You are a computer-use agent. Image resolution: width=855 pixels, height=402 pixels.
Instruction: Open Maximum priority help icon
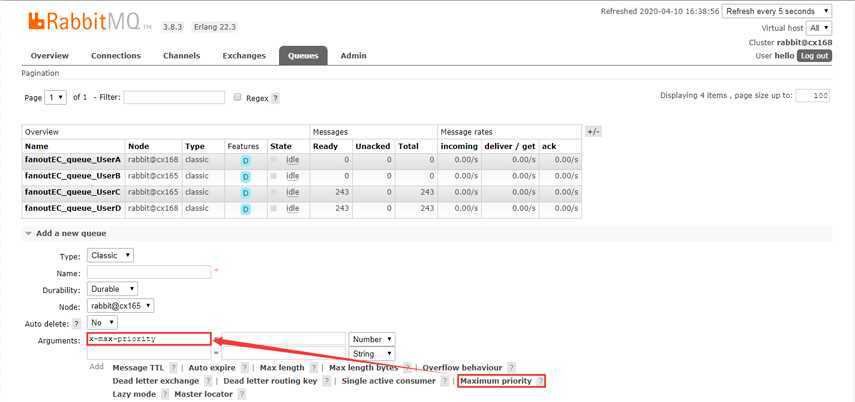(x=539, y=381)
